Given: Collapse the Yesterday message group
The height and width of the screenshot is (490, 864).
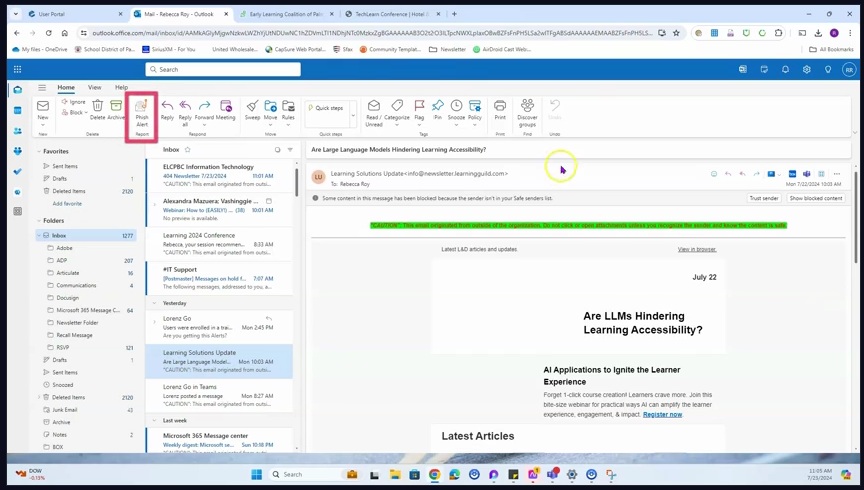Looking at the screenshot, I should point(154,303).
